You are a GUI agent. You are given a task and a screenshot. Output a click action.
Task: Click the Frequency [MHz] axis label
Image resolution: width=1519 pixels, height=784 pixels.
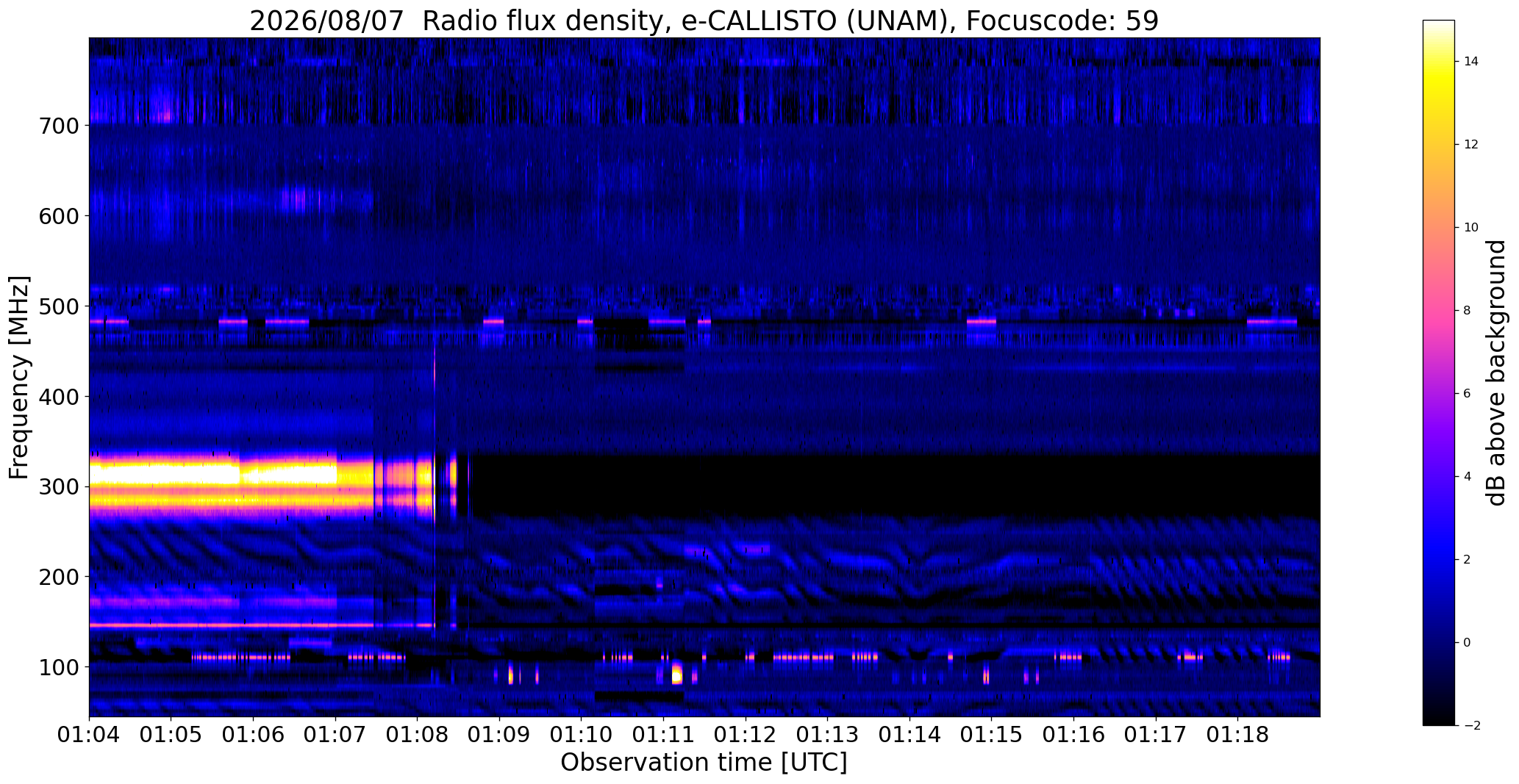[19, 378]
